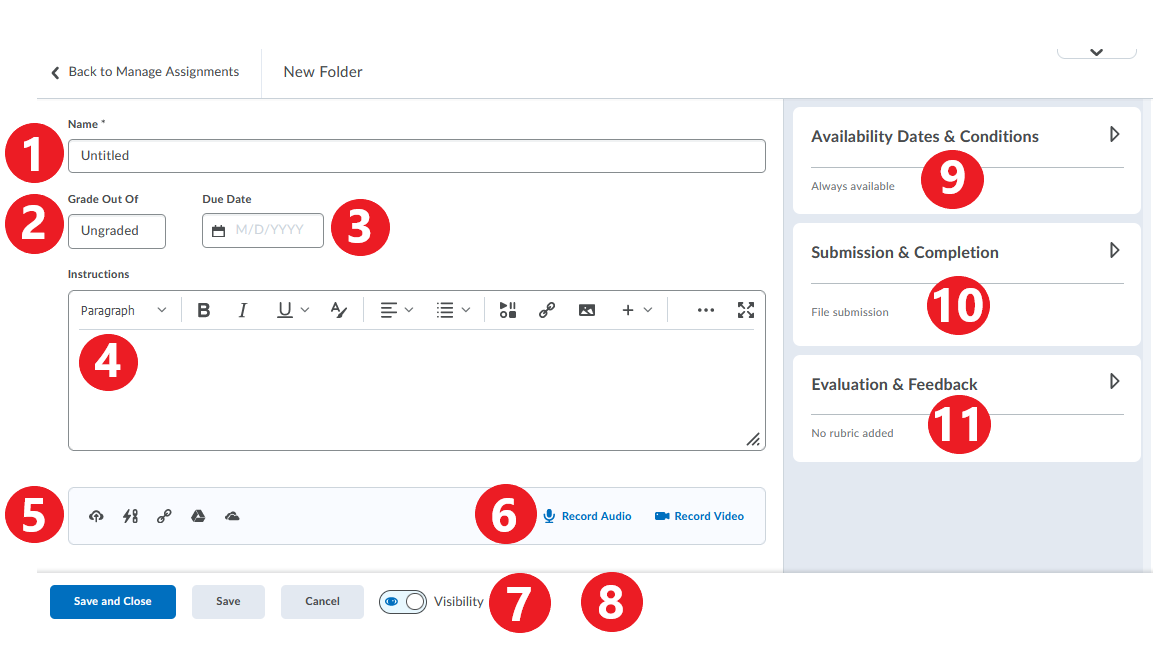Image resolution: width=1153 pixels, height=670 pixels.
Task: Click the Due Date field
Action: pyautogui.click(x=262, y=229)
